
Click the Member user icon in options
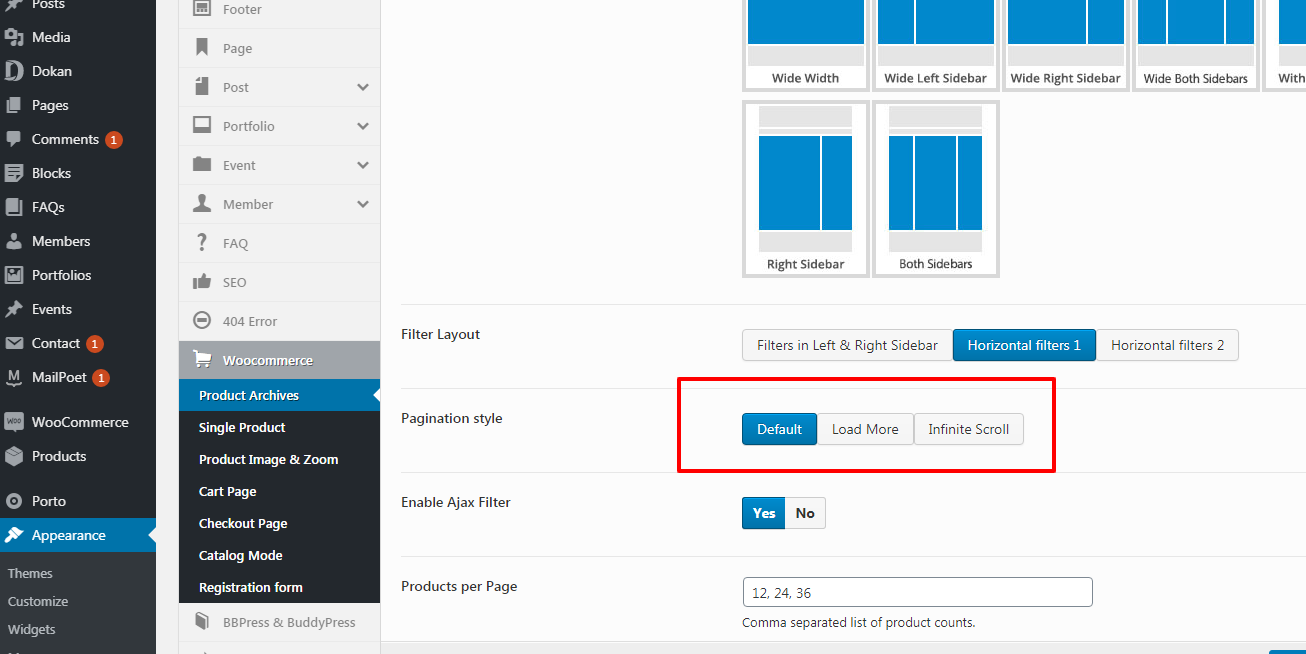click(202, 204)
